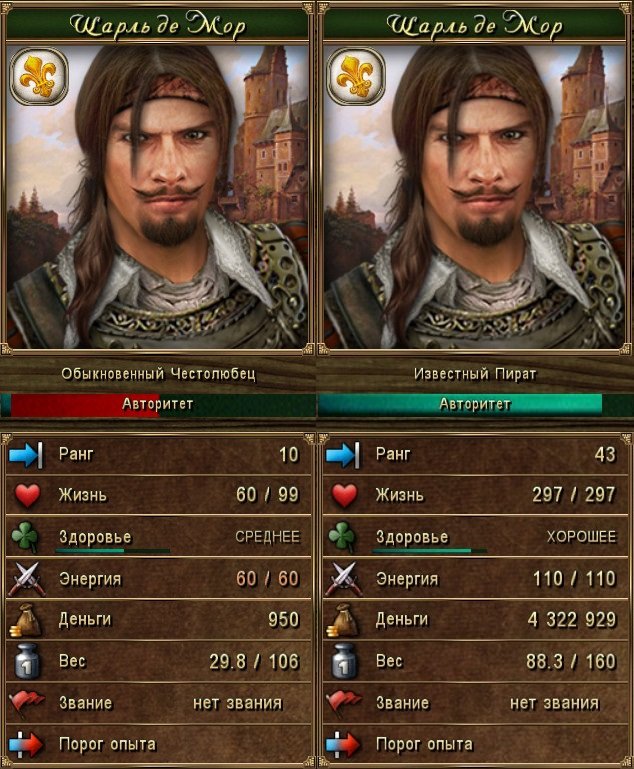
Task: Click the Здоровье progress bar in left panel
Action: tap(113, 551)
